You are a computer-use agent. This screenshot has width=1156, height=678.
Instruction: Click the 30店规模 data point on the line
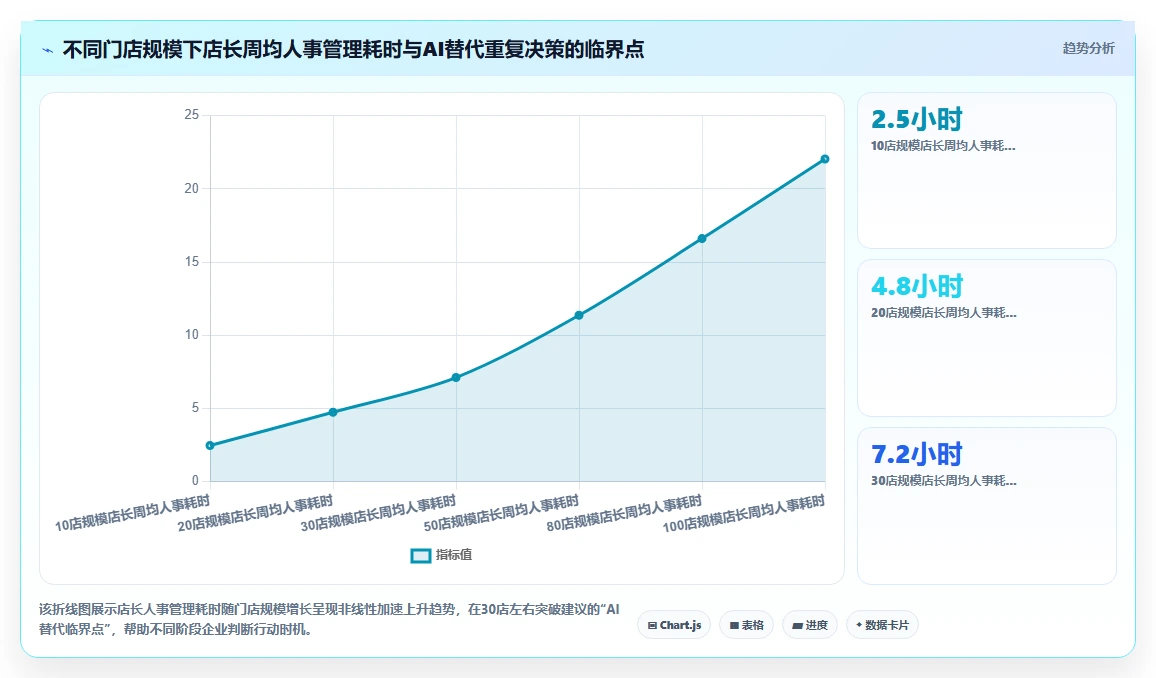(456, 377)
